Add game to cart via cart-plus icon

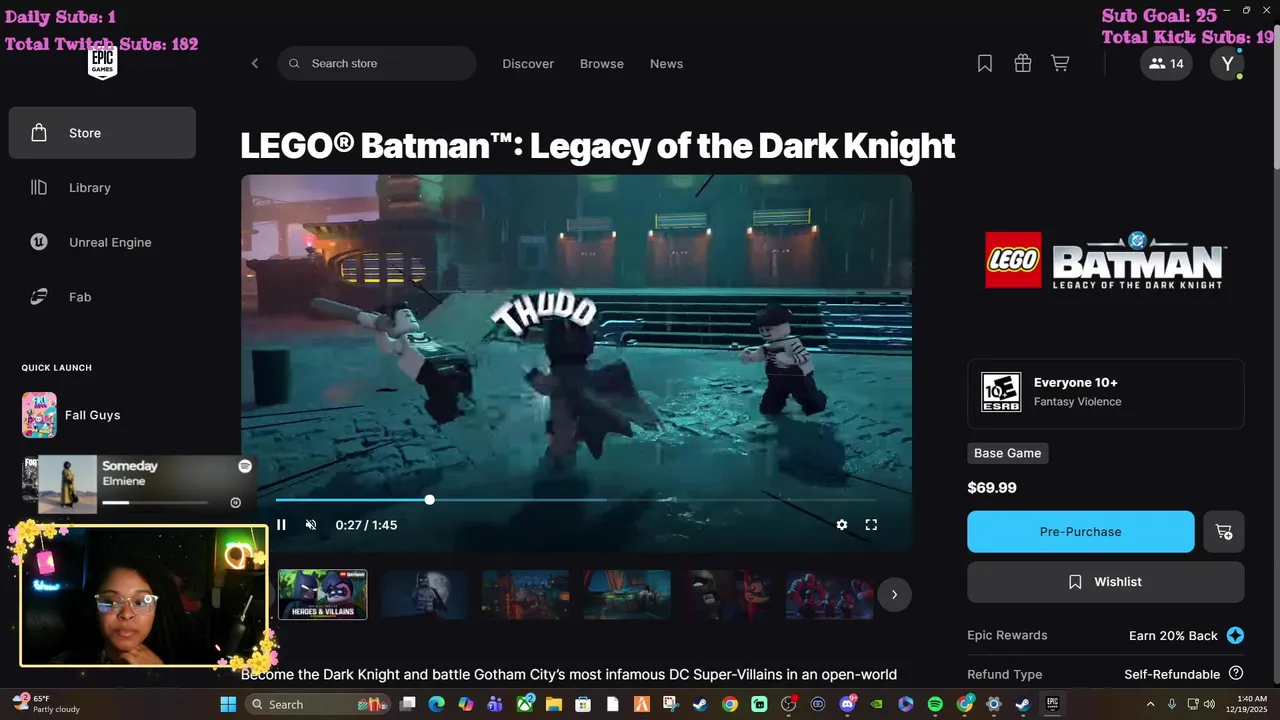click(1224, 532)
